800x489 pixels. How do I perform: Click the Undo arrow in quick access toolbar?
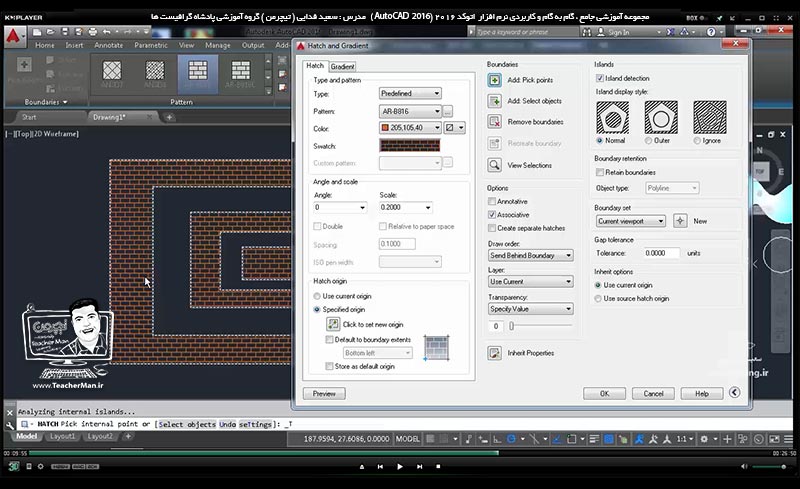point(107,32)
